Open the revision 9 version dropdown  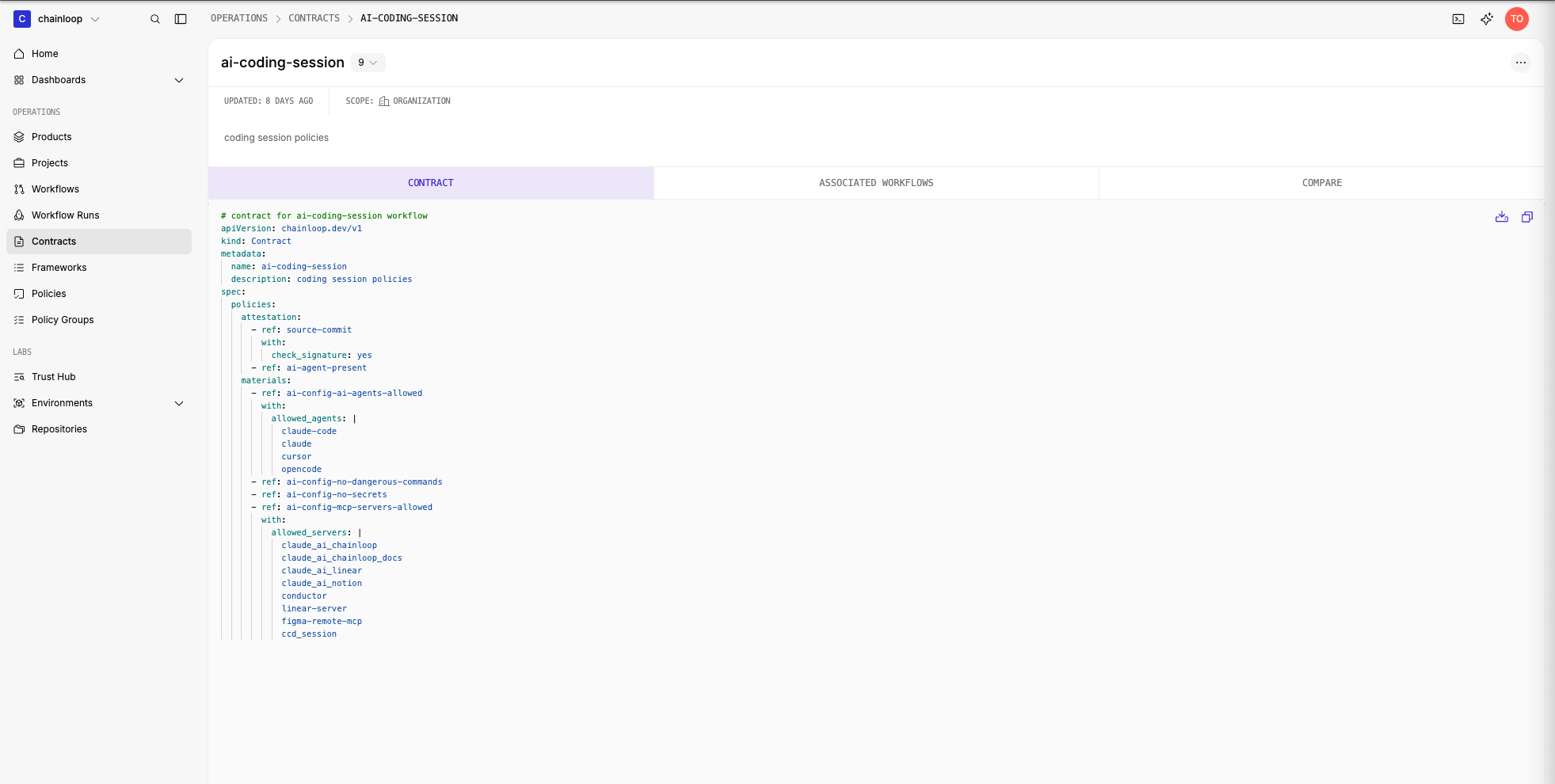(368, 63)
